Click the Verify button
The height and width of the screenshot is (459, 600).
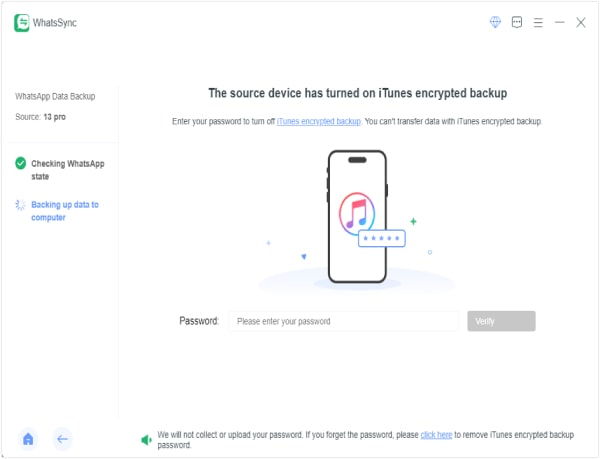501,321
